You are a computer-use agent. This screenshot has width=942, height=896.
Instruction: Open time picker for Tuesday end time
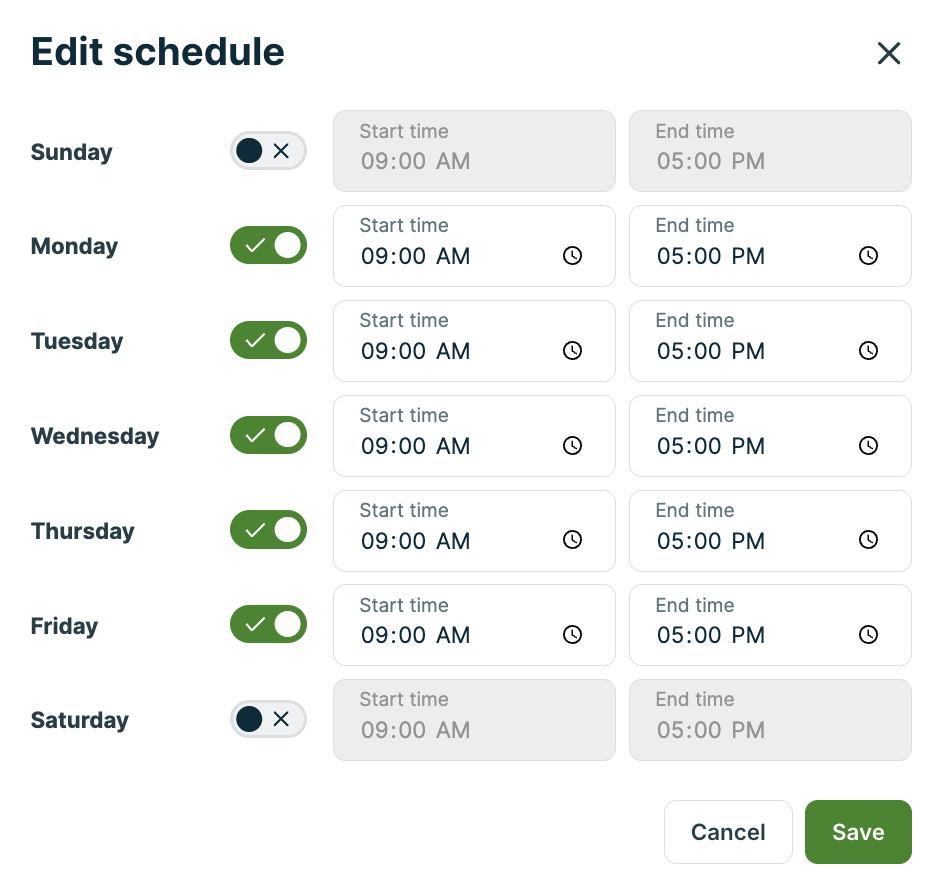point(868,351)
